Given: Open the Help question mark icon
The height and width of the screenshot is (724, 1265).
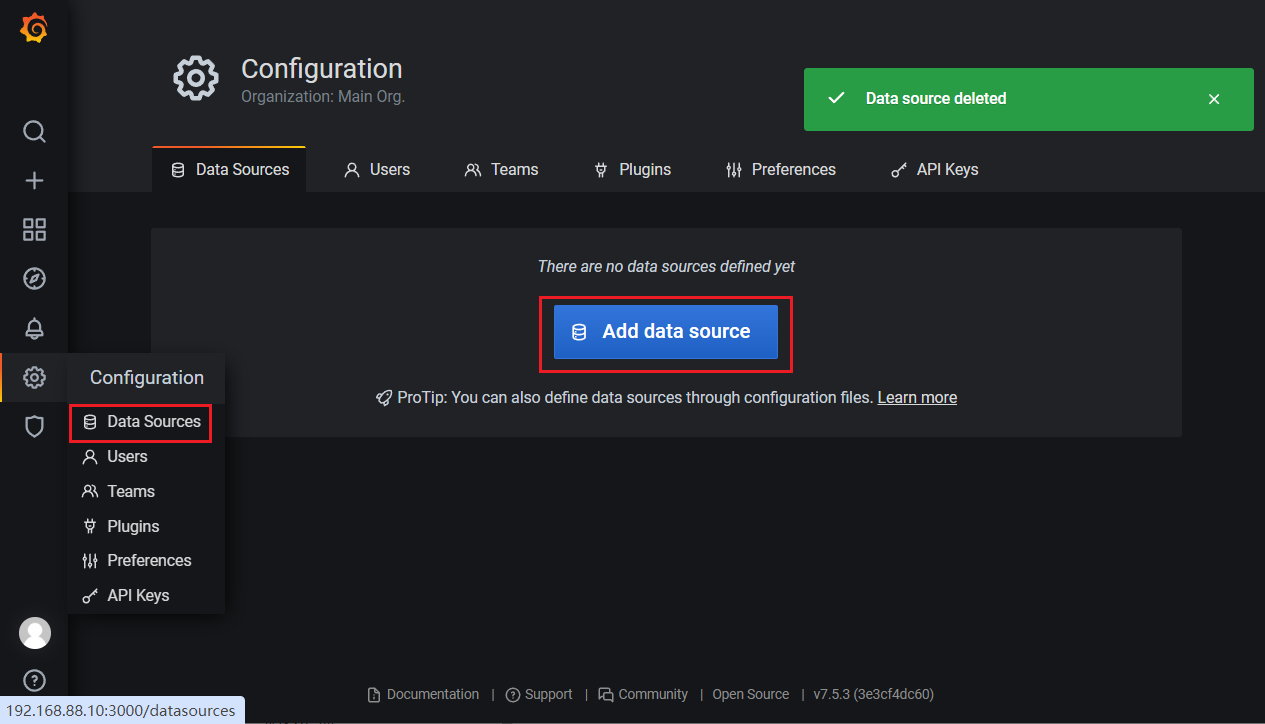Looking at the screenshot, I should tap(34, 681).
